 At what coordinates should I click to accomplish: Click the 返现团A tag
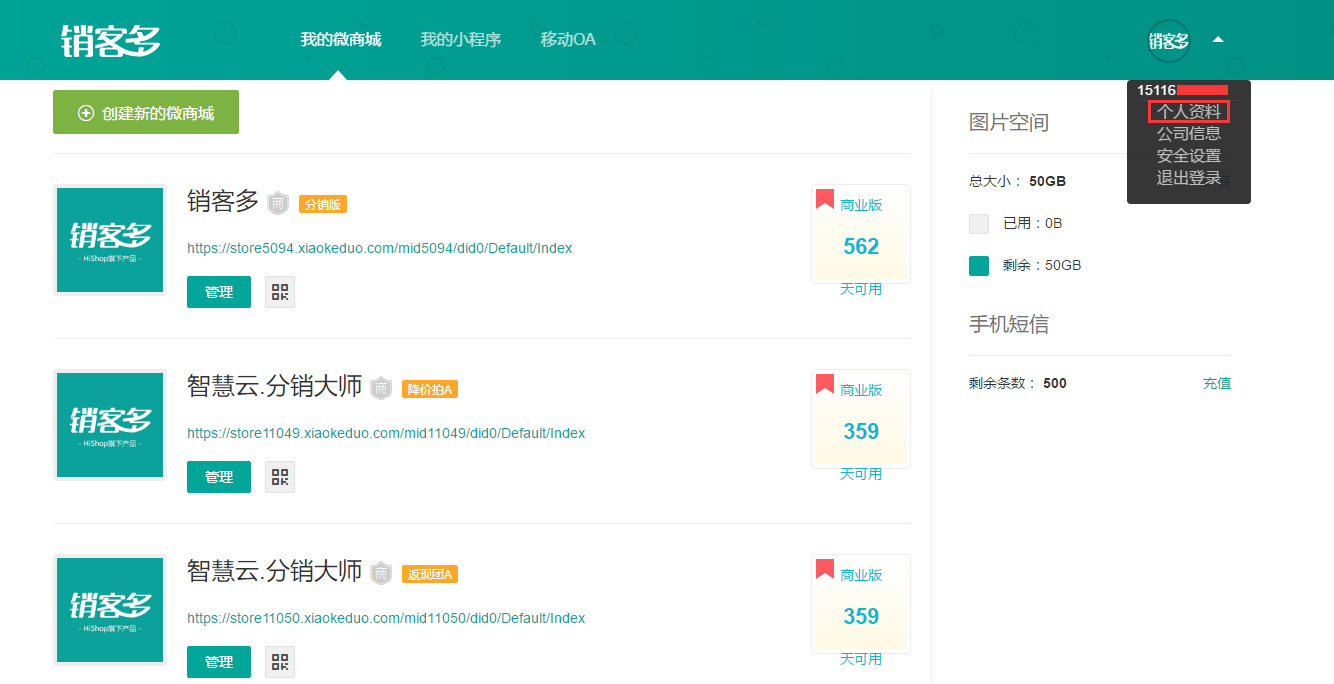point(430,574)
